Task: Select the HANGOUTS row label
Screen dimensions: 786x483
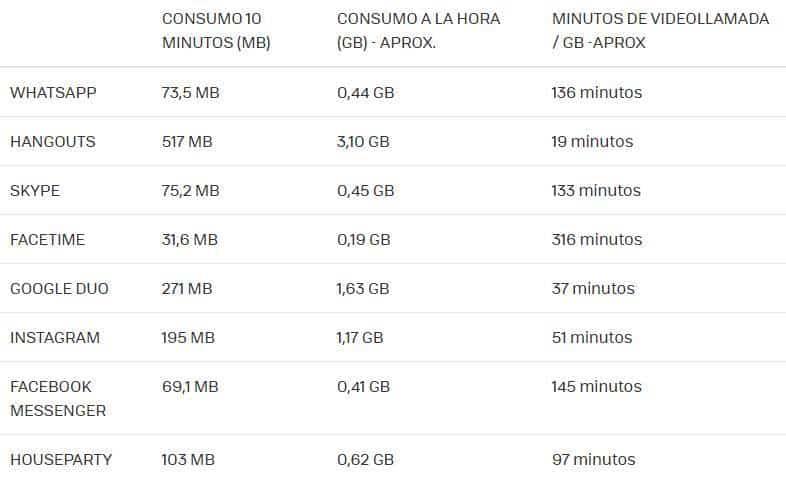Action: 53,141
